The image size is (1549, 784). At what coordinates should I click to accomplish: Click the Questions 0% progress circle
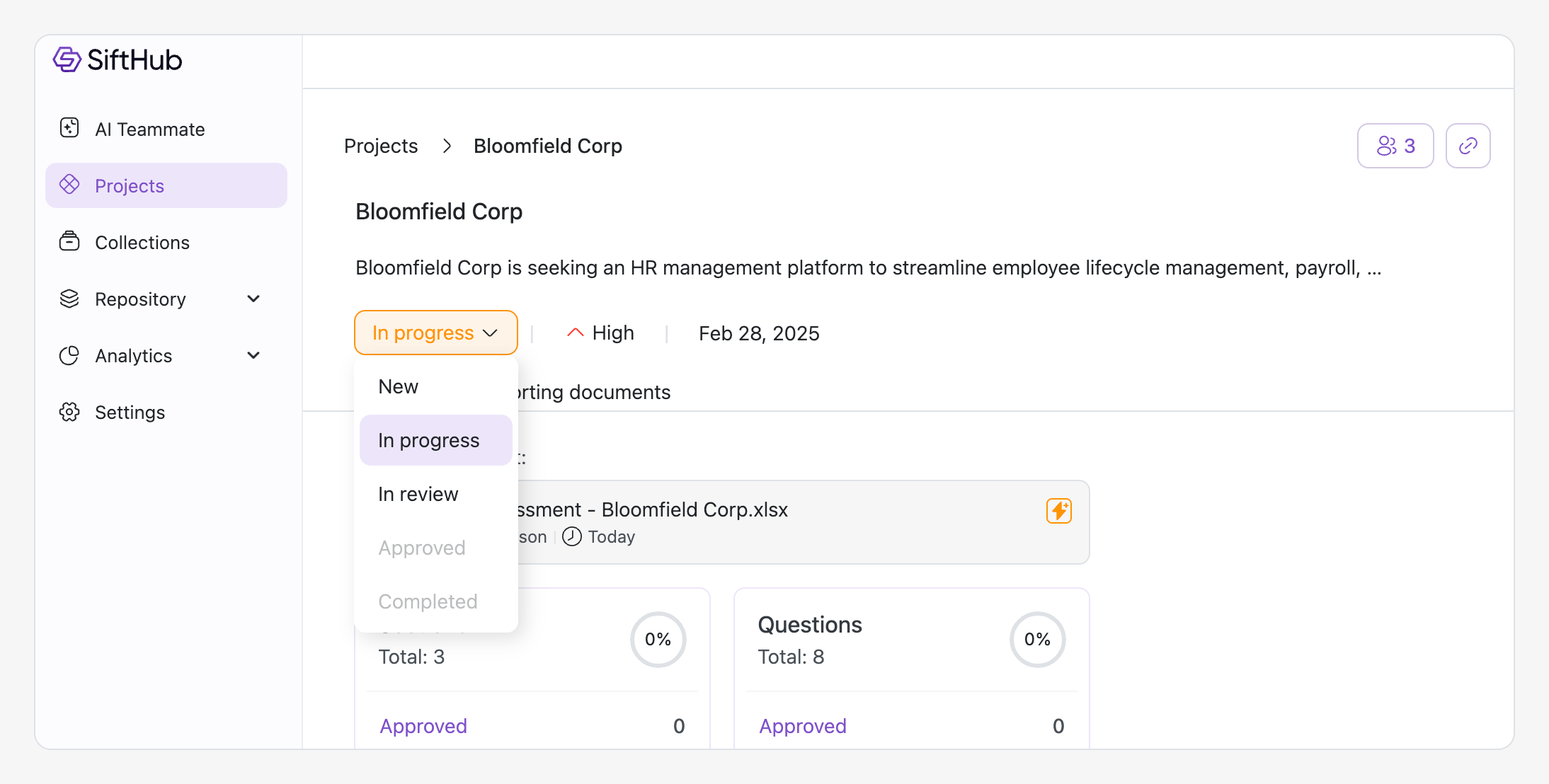pyautogui.click(x=1037, y=640)
